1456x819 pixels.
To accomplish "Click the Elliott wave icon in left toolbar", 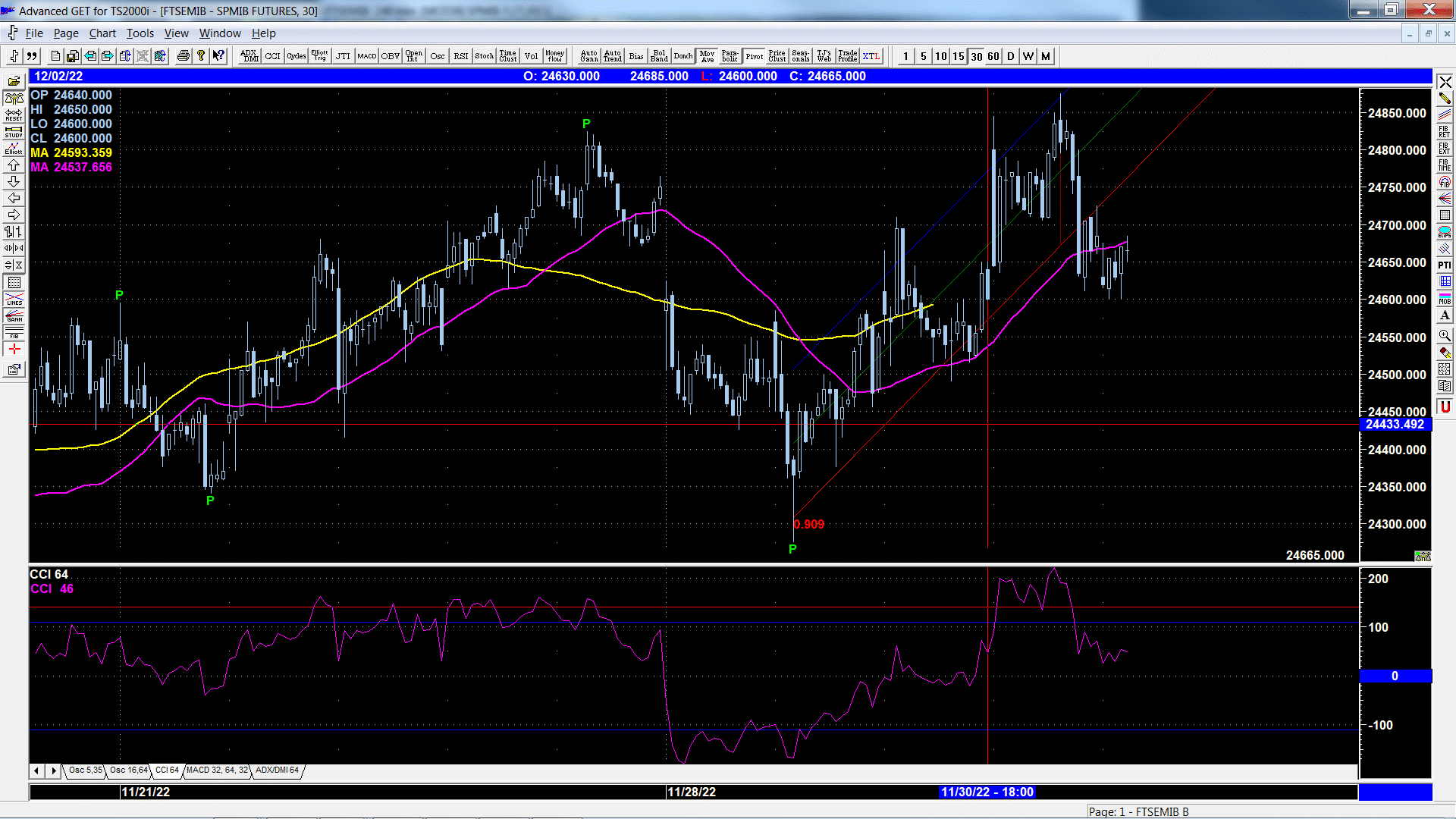I will coord(14,149).
